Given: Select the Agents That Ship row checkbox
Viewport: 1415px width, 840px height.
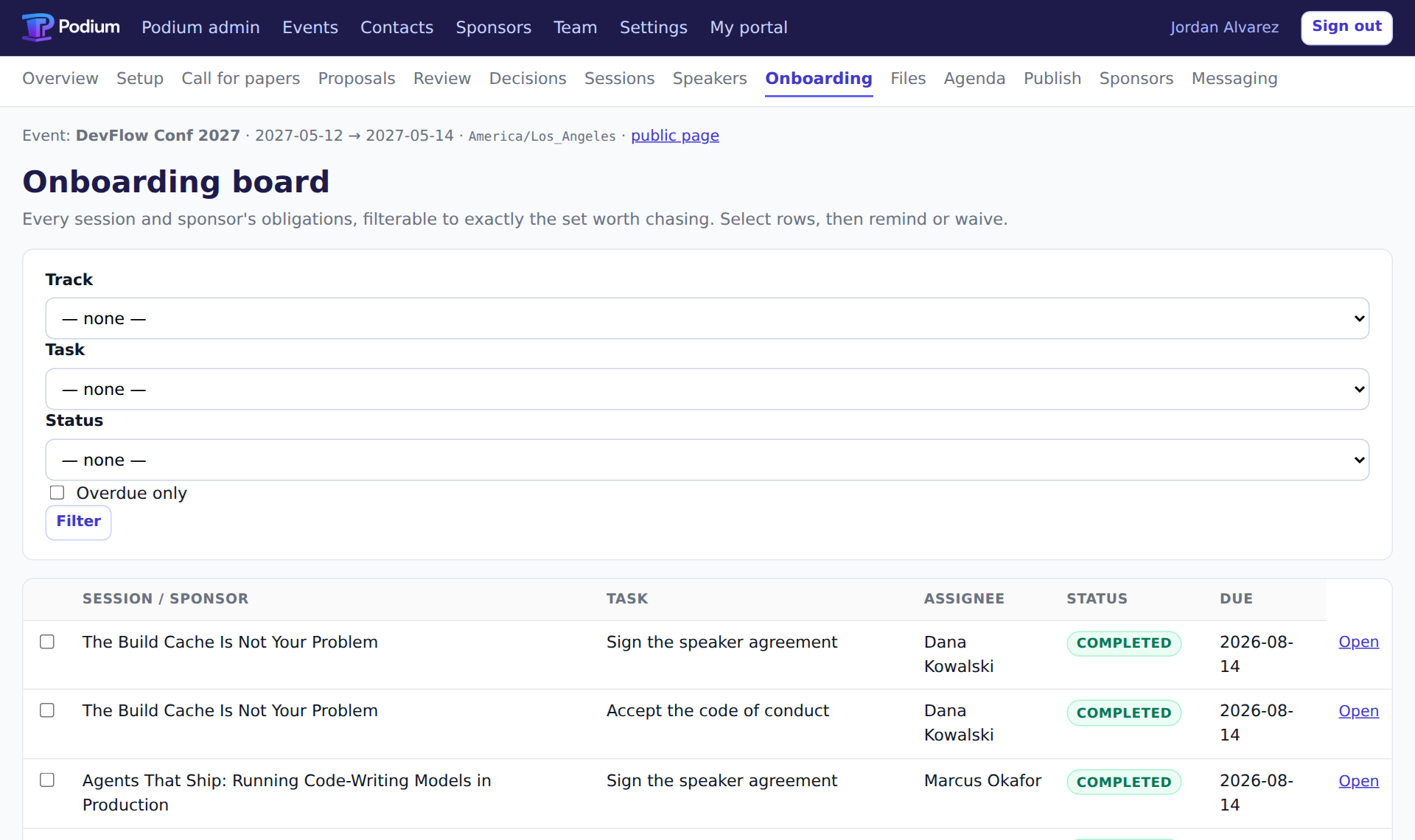Looking at the screenshot, I should [x=47, y=780].
